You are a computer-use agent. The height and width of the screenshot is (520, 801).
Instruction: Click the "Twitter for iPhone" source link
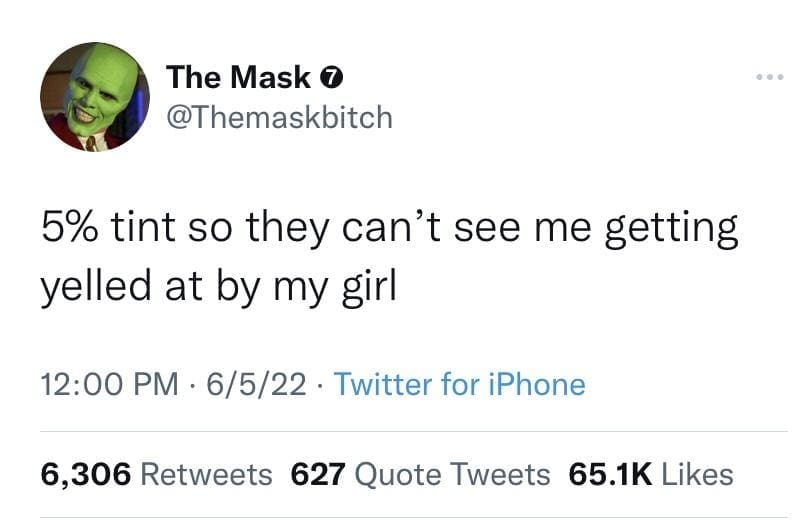click(458, 384)
